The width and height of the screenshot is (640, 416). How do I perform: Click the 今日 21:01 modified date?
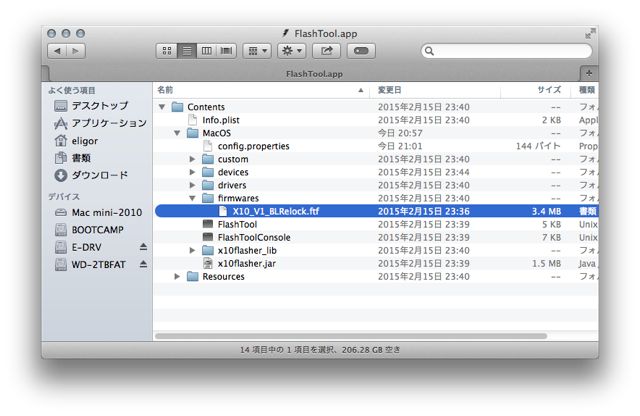point(400,146)
